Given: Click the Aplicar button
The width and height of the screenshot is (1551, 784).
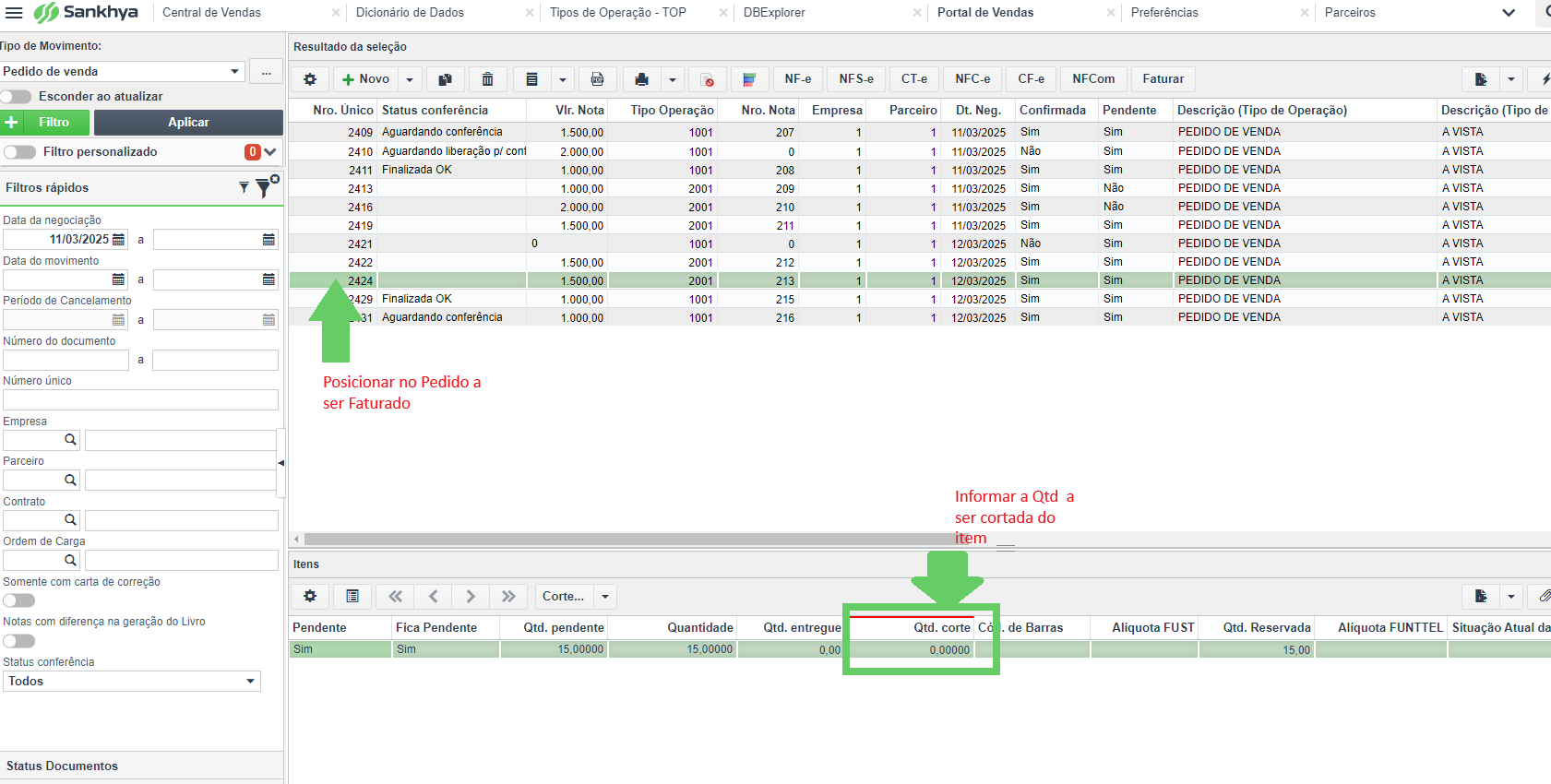Looking at the screenshot, I should coord(188,123).
